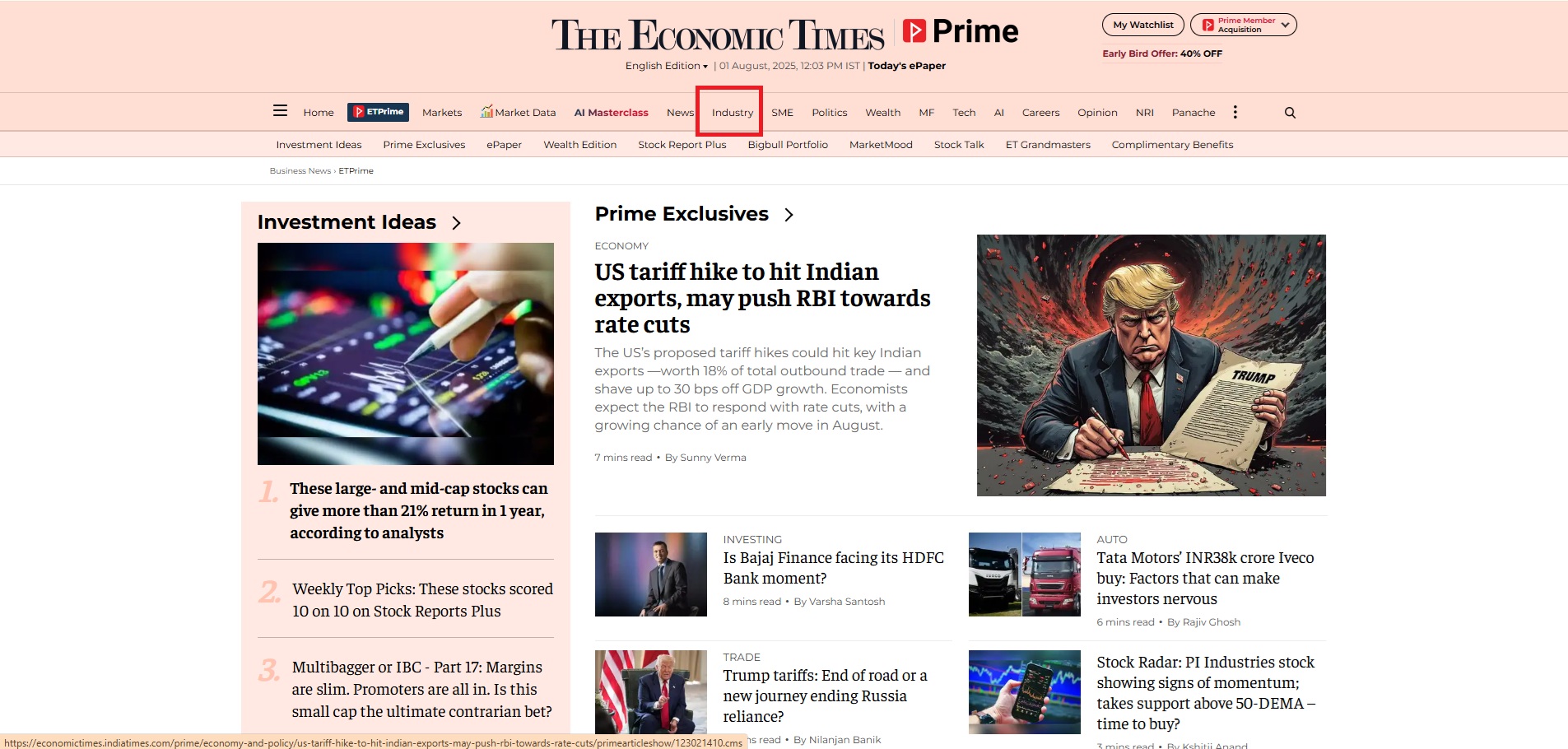
Task: Open Stock Report Plus in the sub-menu
Action: [x=682, y=145]
